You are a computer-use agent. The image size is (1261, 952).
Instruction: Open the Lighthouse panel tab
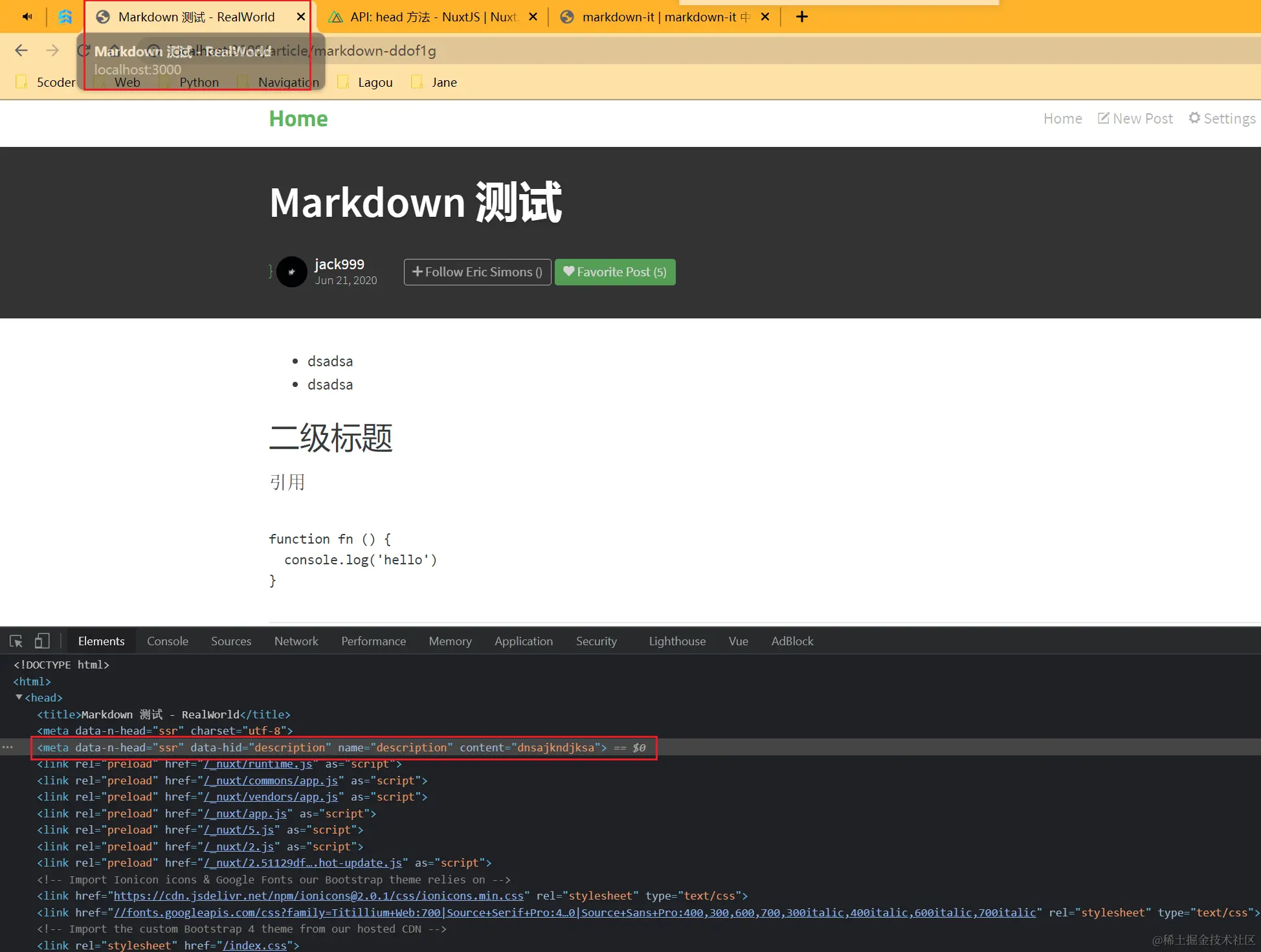coord(677,641)
